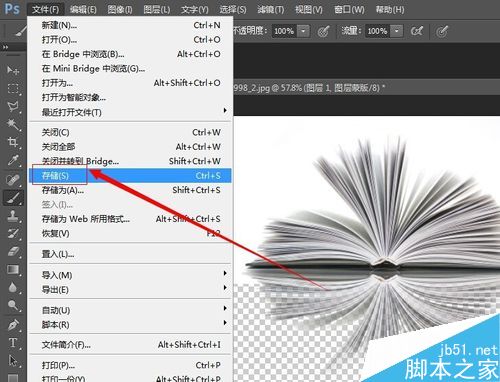The image size is (500, 382).
Task: Open the opacity 100% dropdown arrow
Action: [303, 31]
